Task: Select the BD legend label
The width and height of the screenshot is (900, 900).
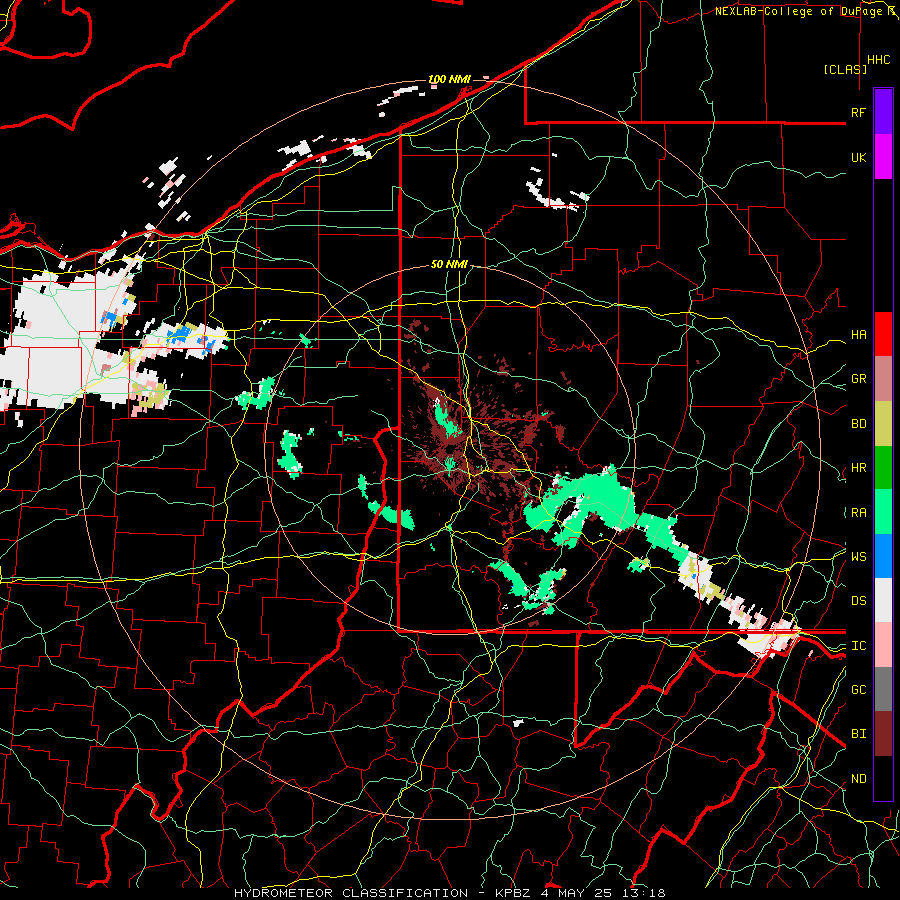Action: [x=858, y=424]
